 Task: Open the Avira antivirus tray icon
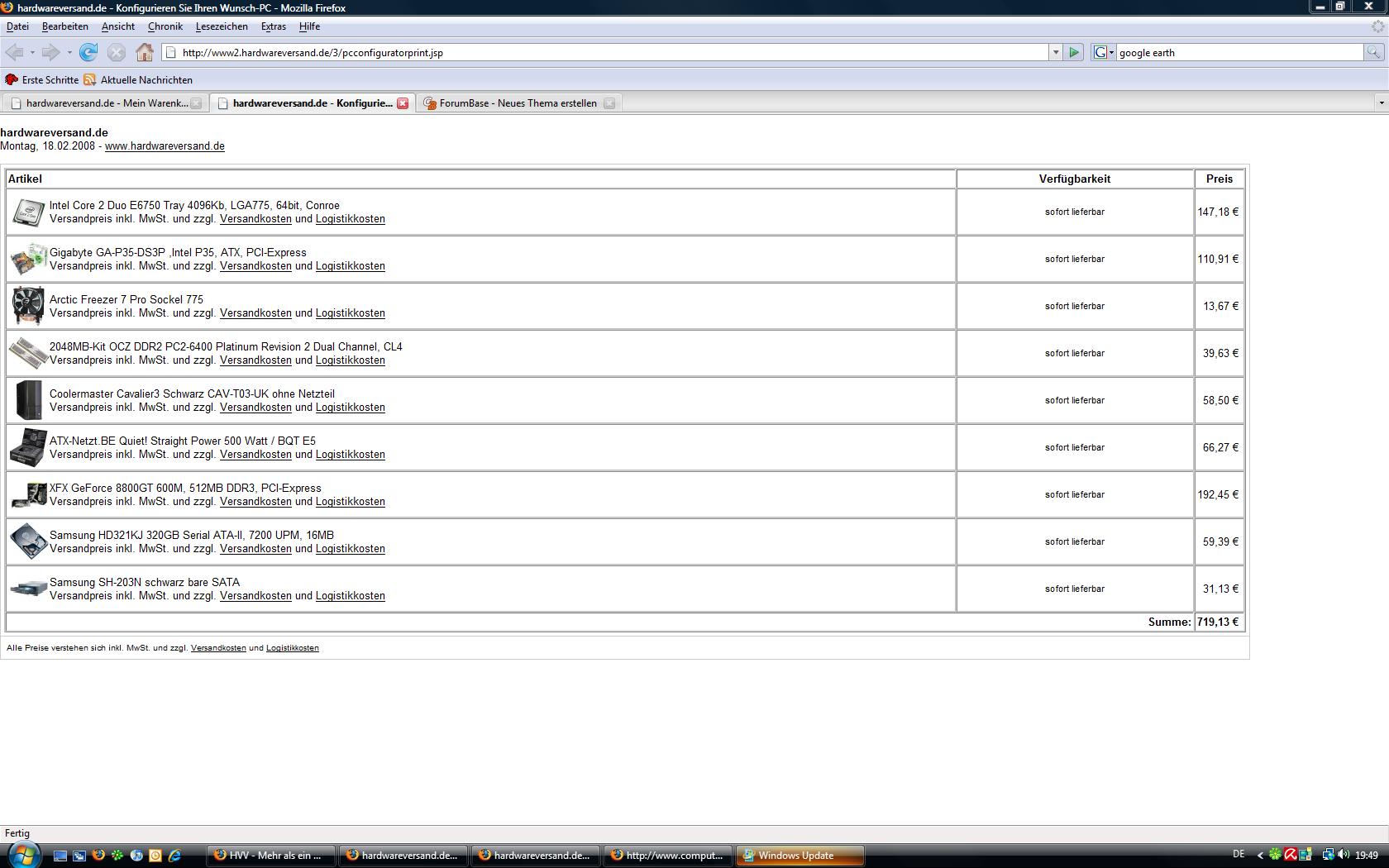click(x=1290, y=855)
